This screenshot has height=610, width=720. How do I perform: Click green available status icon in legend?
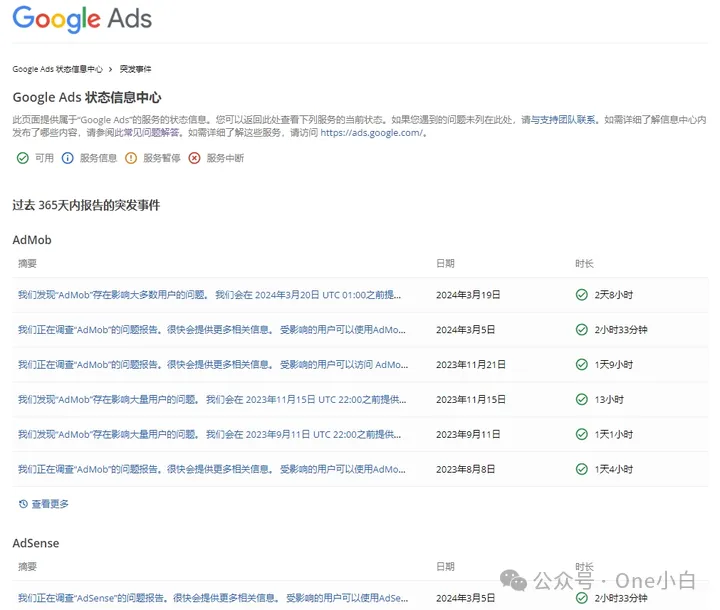point(22,158)
